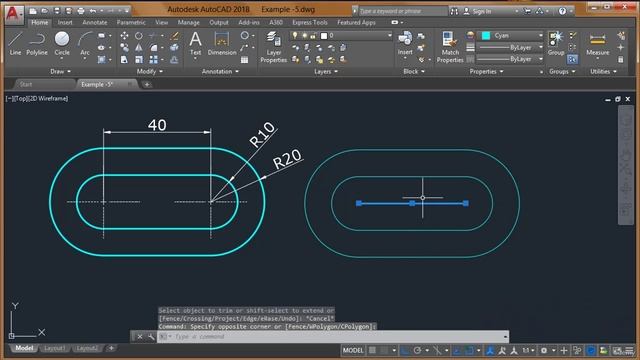Click the white layer color swatch

tap(324, 36)
